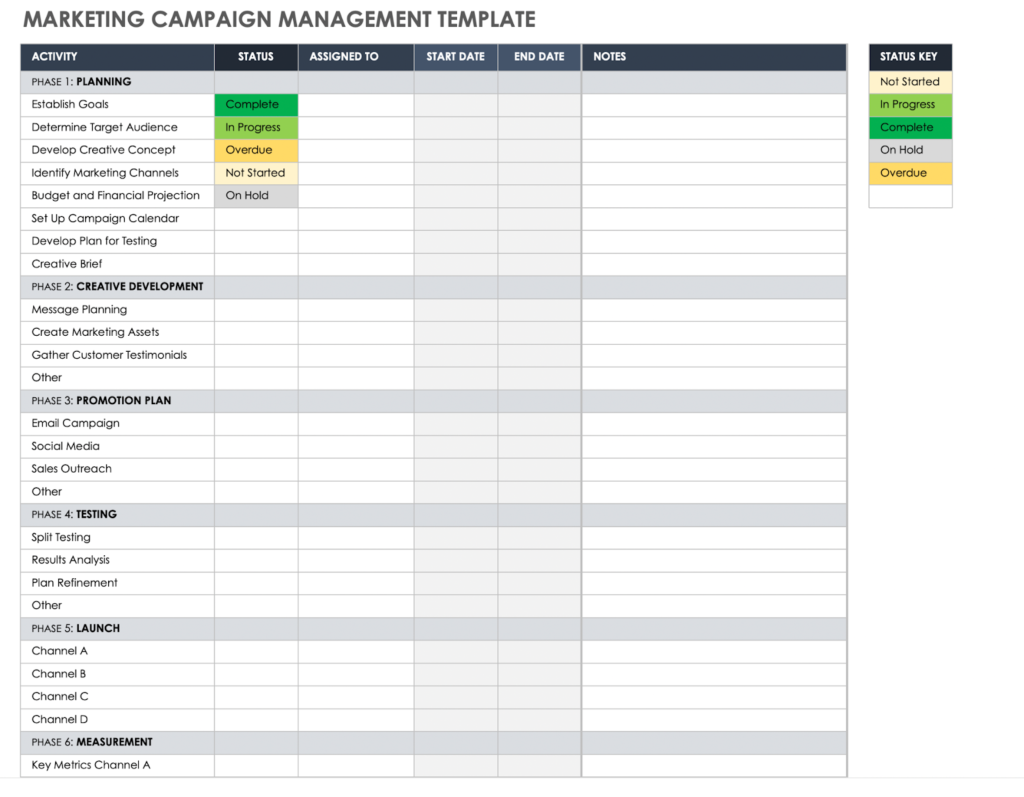Select the Sales Outreach cell
The image size is (1024, 797).
[118, 469]
